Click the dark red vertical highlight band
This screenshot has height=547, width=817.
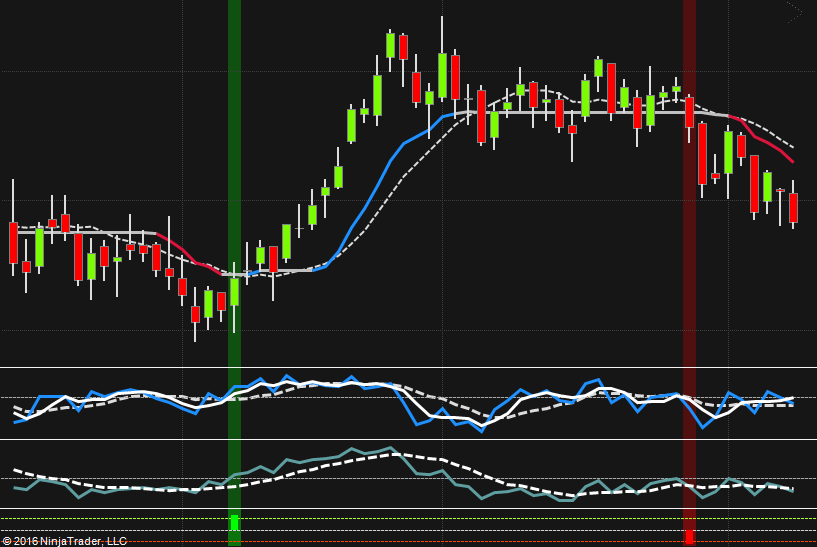pyautogui.click(x=689, y=273)
